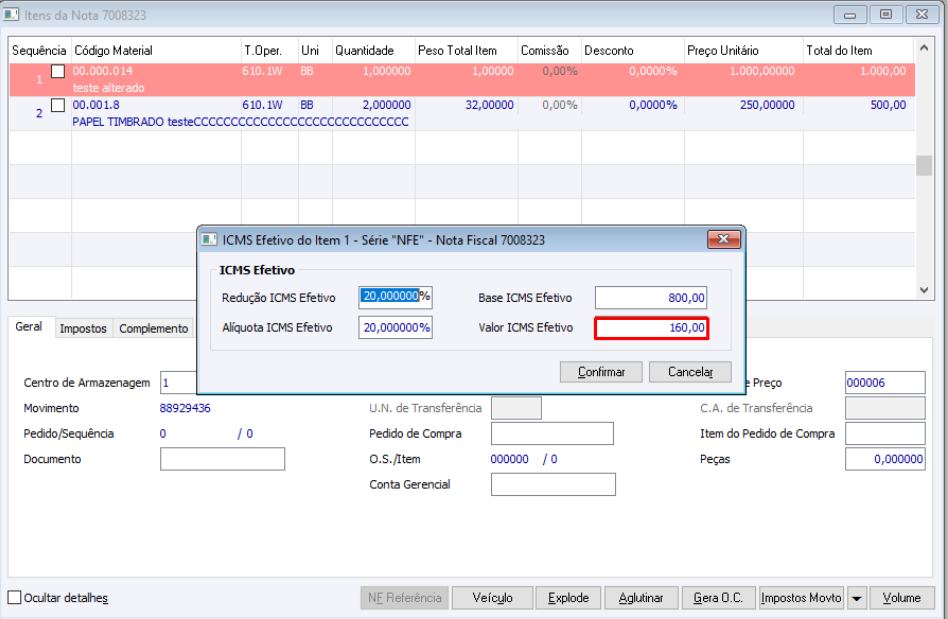Viewport: 948px width, 619px height.
Task: Click the weight 32,00000 cell
Action: (489, 105)
